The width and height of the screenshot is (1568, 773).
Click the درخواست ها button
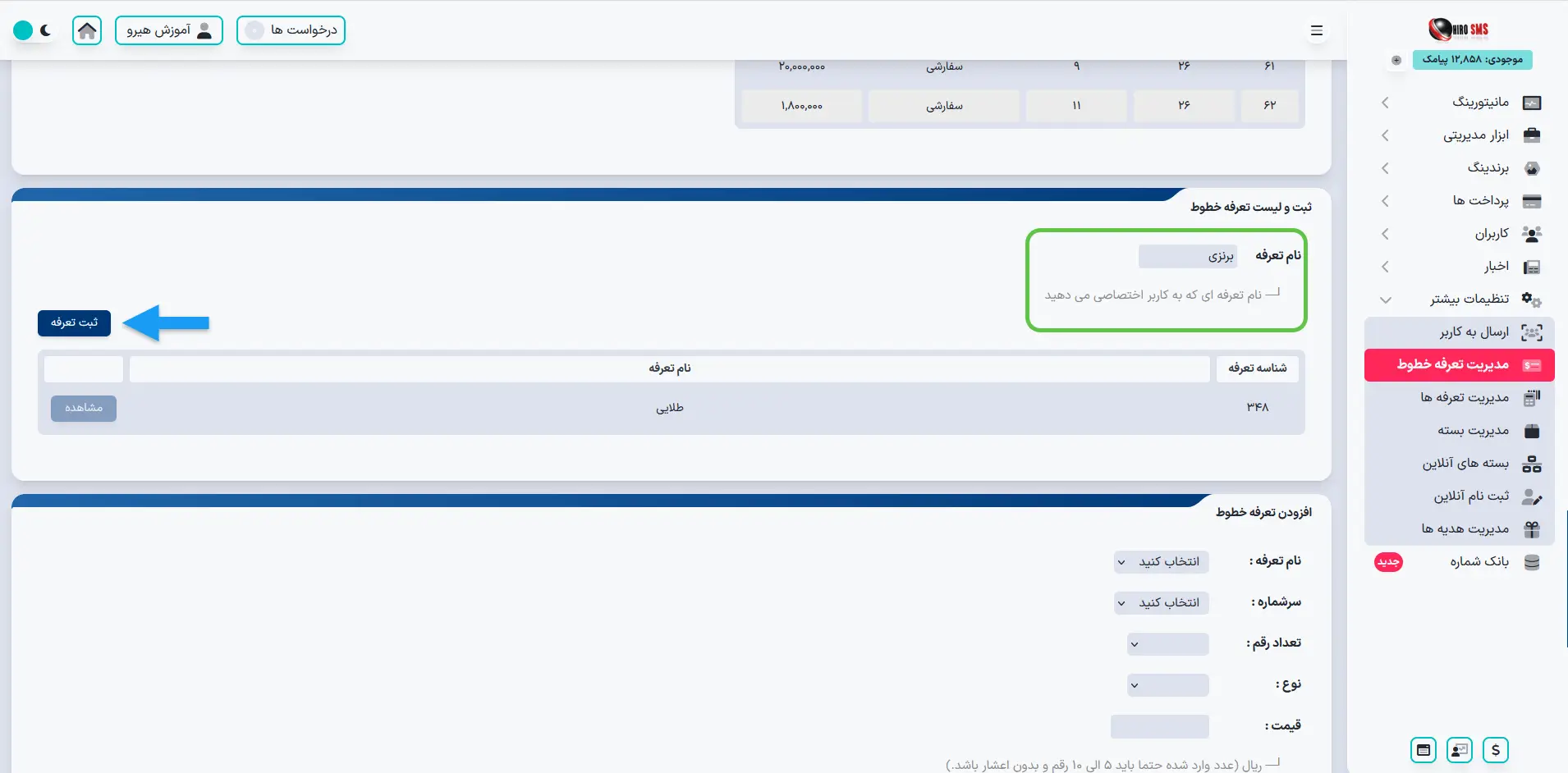tap(291, 30)
